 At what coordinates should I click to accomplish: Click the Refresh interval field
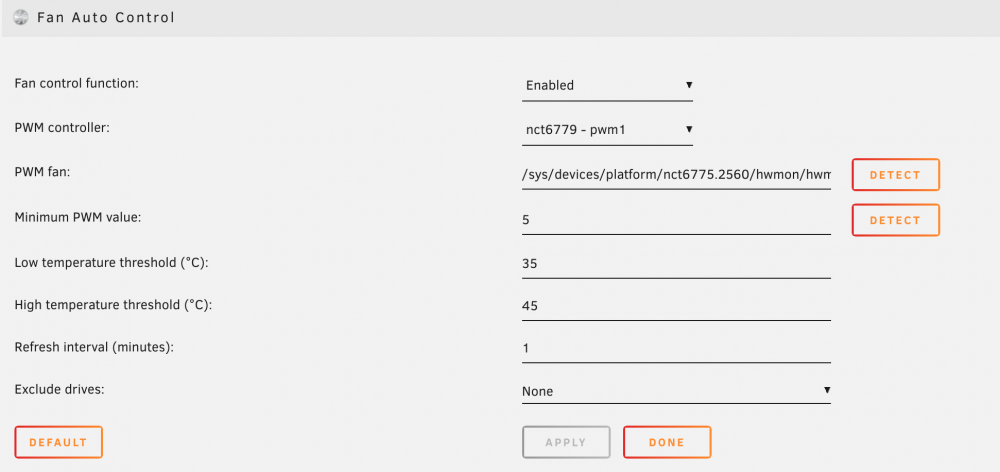coord(676,348)
